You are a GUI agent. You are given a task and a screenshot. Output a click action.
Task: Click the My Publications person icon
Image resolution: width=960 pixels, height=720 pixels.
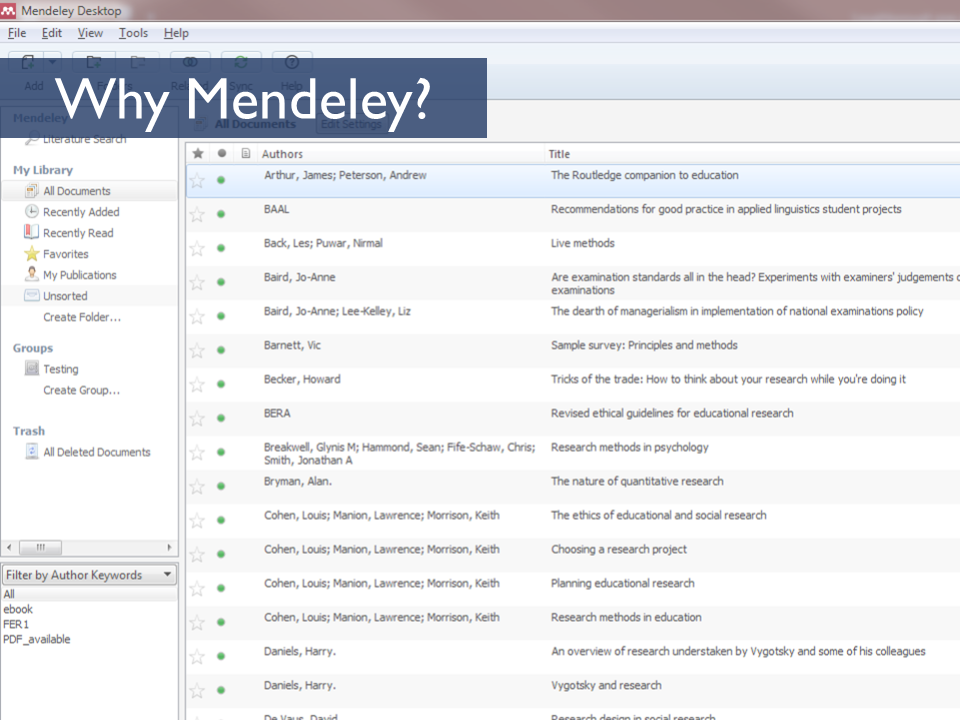[32, 275]
